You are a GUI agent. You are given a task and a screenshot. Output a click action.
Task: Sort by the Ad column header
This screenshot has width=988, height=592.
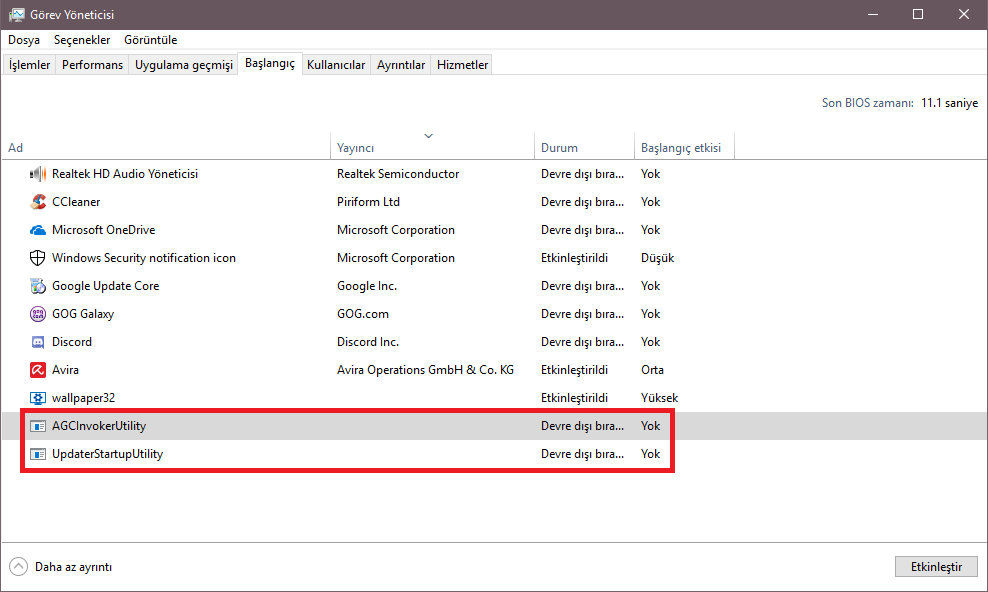coord(166,147)
